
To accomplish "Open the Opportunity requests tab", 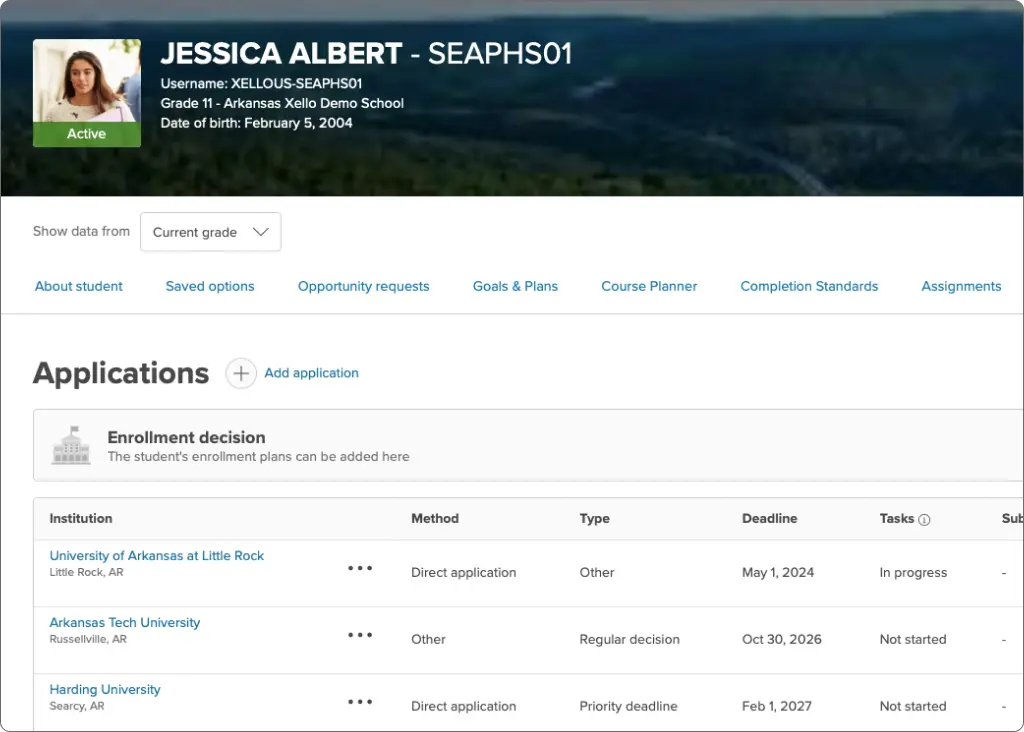I will (363, 286).
